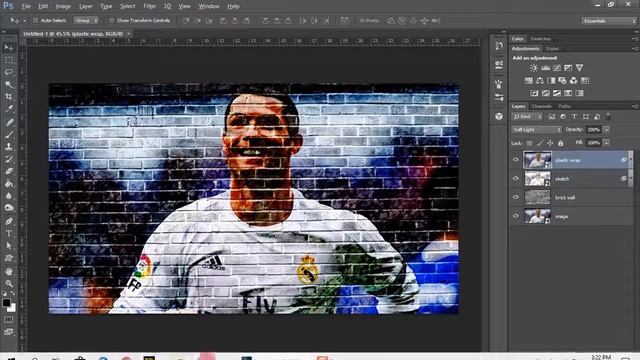The image size is (640, 360).
Task: Set the background color swatch
Action: (x=12, y=309)
